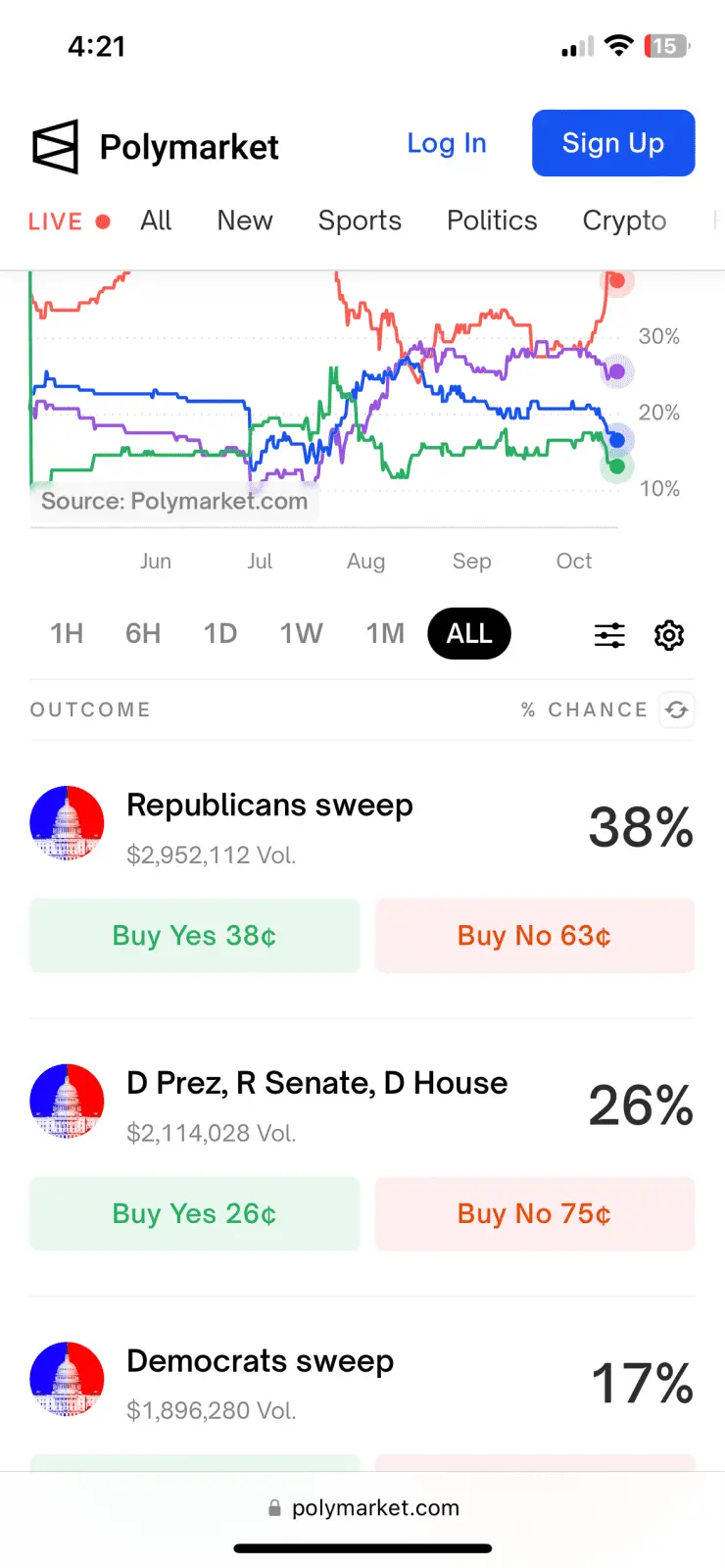Open the Sports category tab
The height and width of the screenshot is (1568, 725).
coord(360,220)
